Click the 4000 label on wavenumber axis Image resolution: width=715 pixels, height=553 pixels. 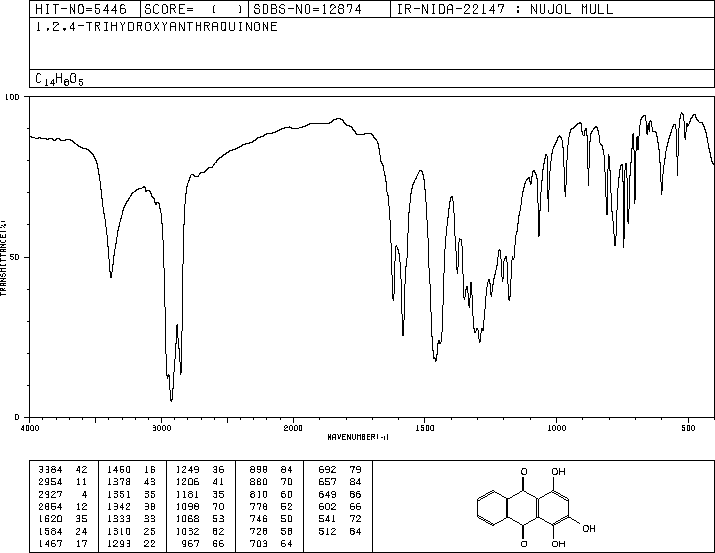point(30,428)
